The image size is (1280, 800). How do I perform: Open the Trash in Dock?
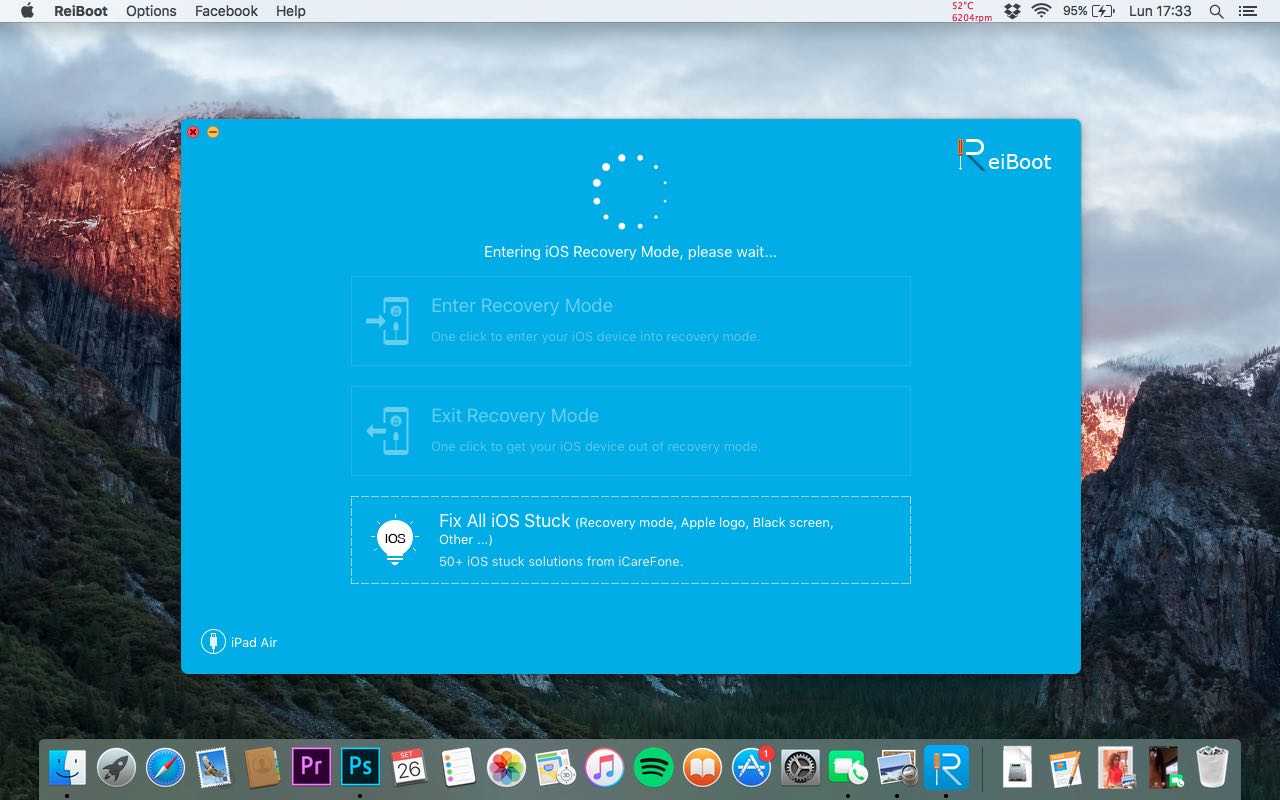[x=1212, y=768]
